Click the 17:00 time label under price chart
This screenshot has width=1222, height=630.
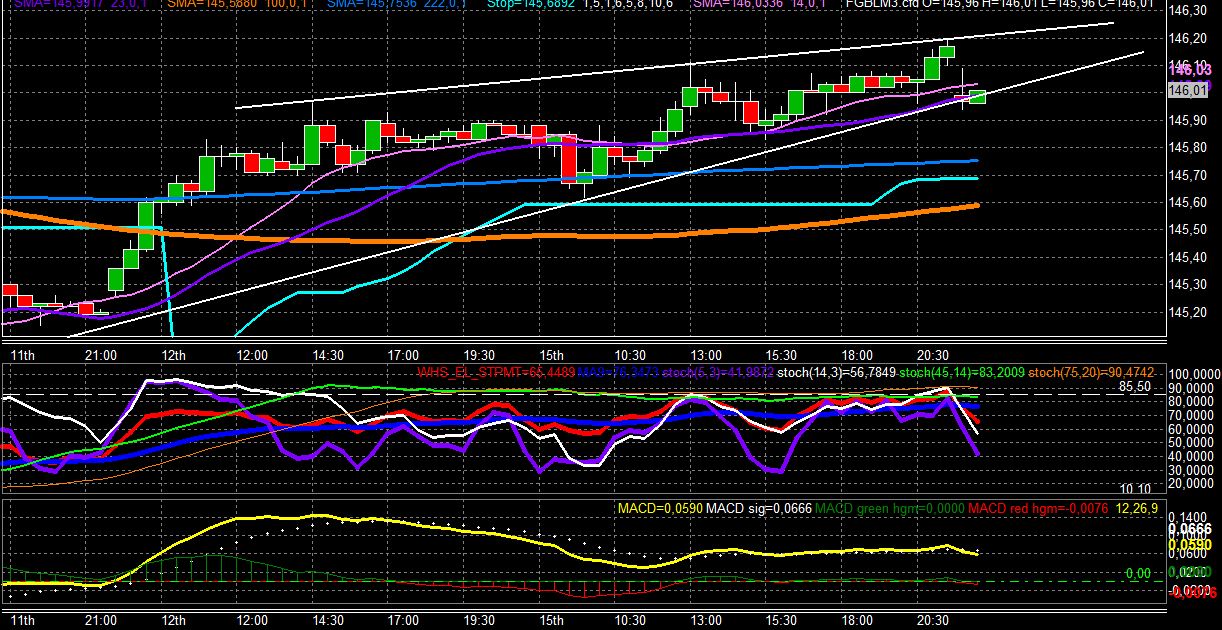(403, 354)
